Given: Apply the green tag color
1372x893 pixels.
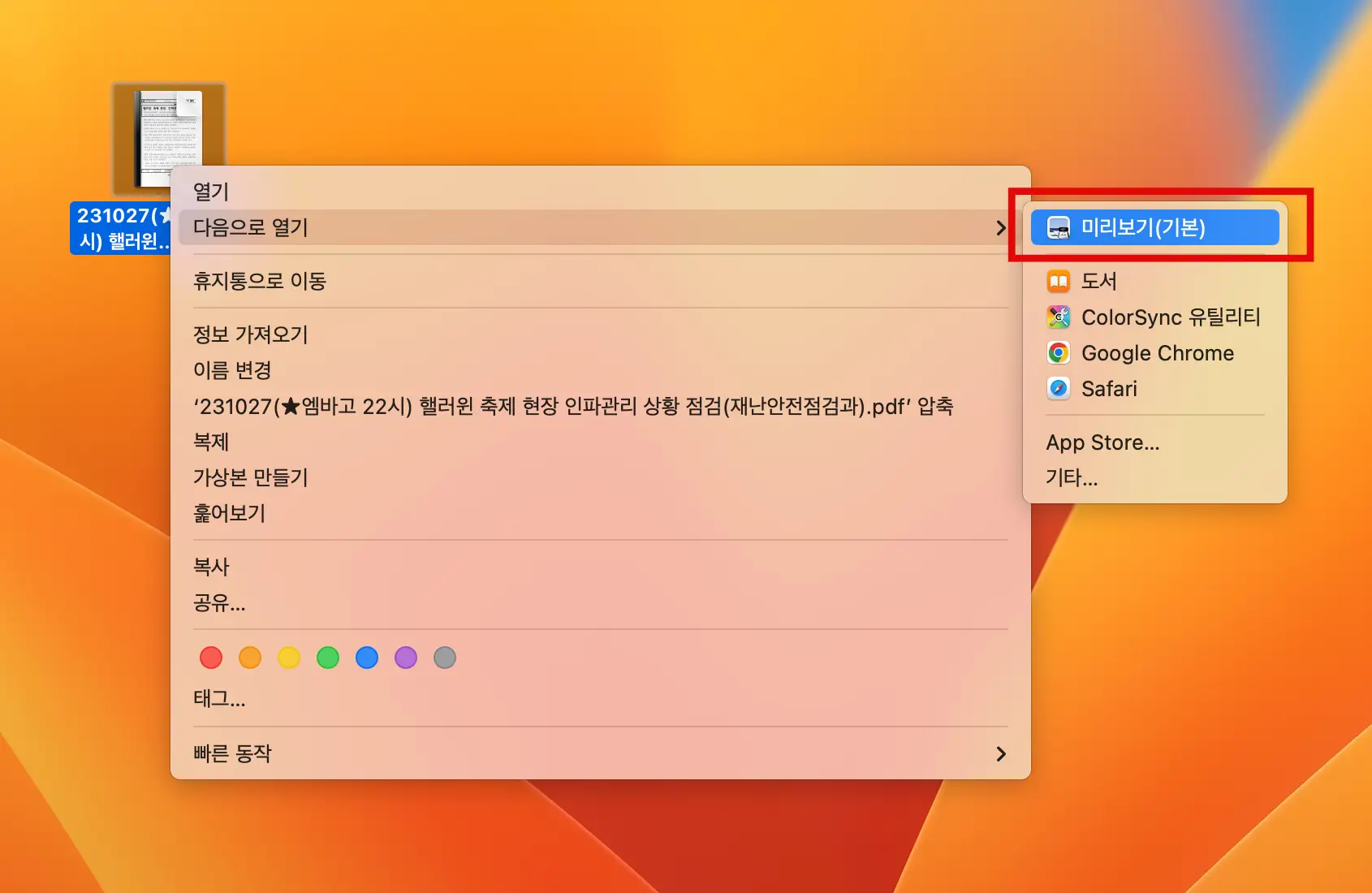Looking at the screenshot, I should [328, 658].
